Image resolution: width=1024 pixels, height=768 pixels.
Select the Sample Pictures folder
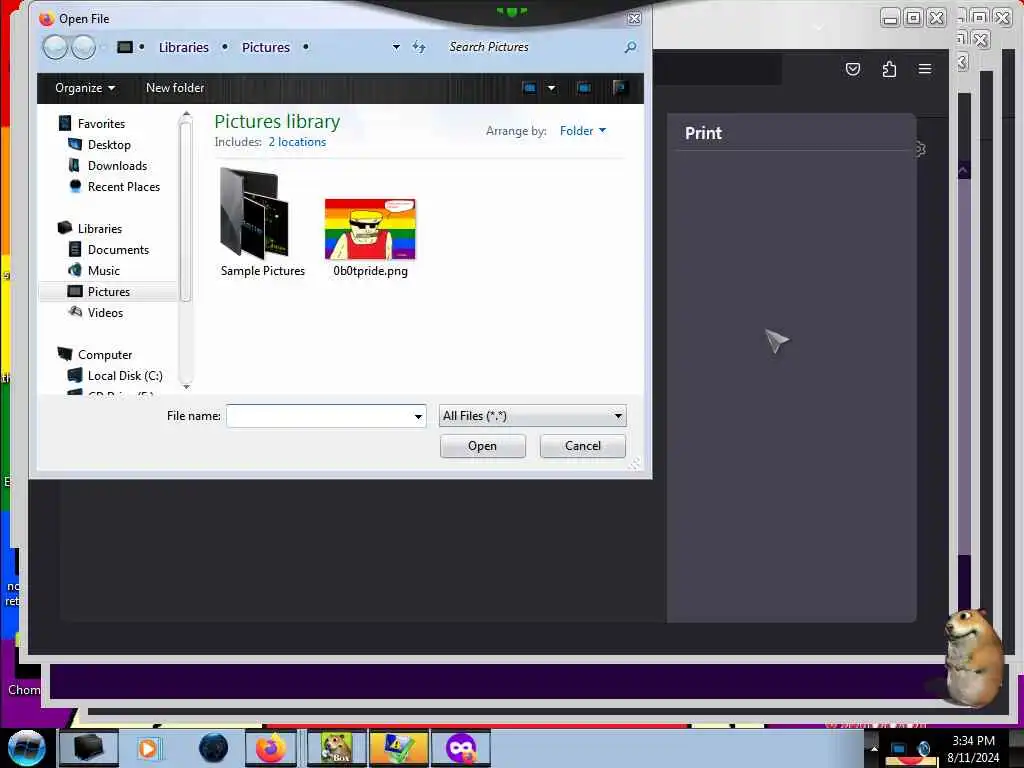(263, 223)
